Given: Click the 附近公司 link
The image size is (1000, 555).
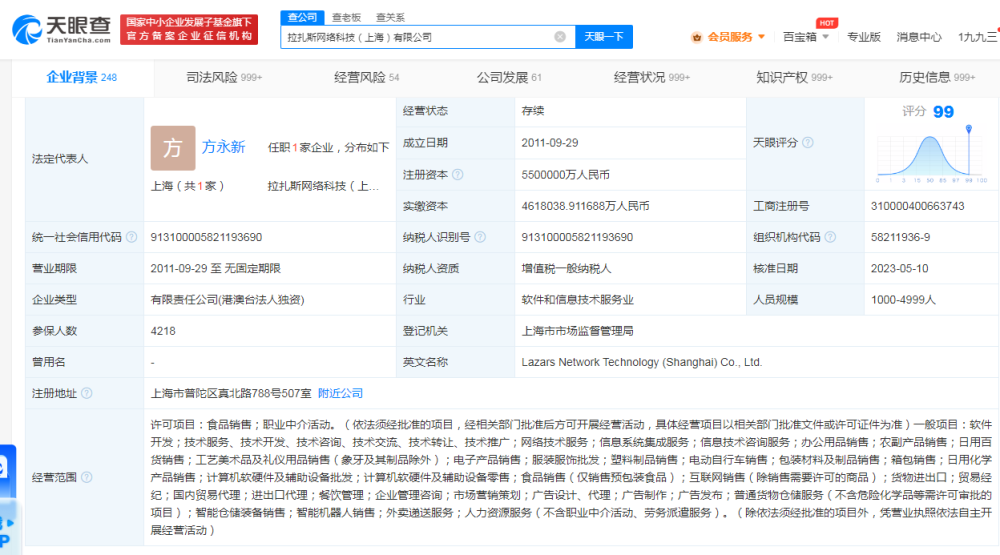Looking at the screenshot, I should pyautogui.click(x=341, y=393).
